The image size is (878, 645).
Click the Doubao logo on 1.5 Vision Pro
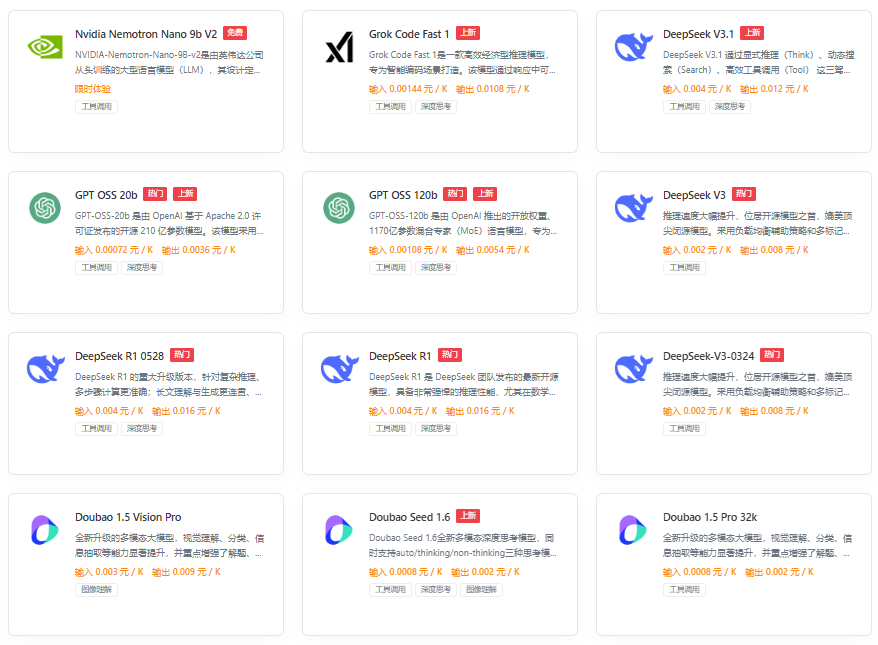(45, 530)
